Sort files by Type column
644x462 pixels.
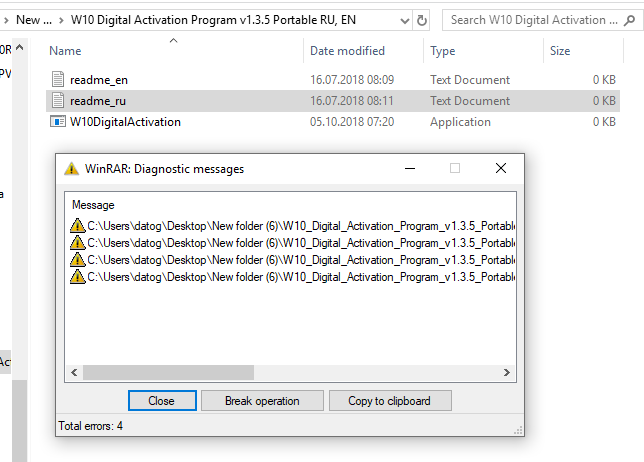442,51
